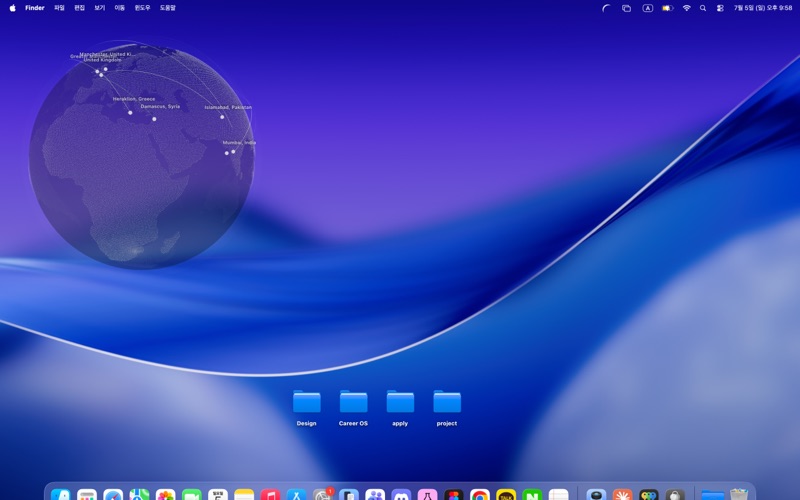This screenshot has width=800, height=500.
Task: Open Google Chrome in the Dock
Action: (x=480, y=494)
